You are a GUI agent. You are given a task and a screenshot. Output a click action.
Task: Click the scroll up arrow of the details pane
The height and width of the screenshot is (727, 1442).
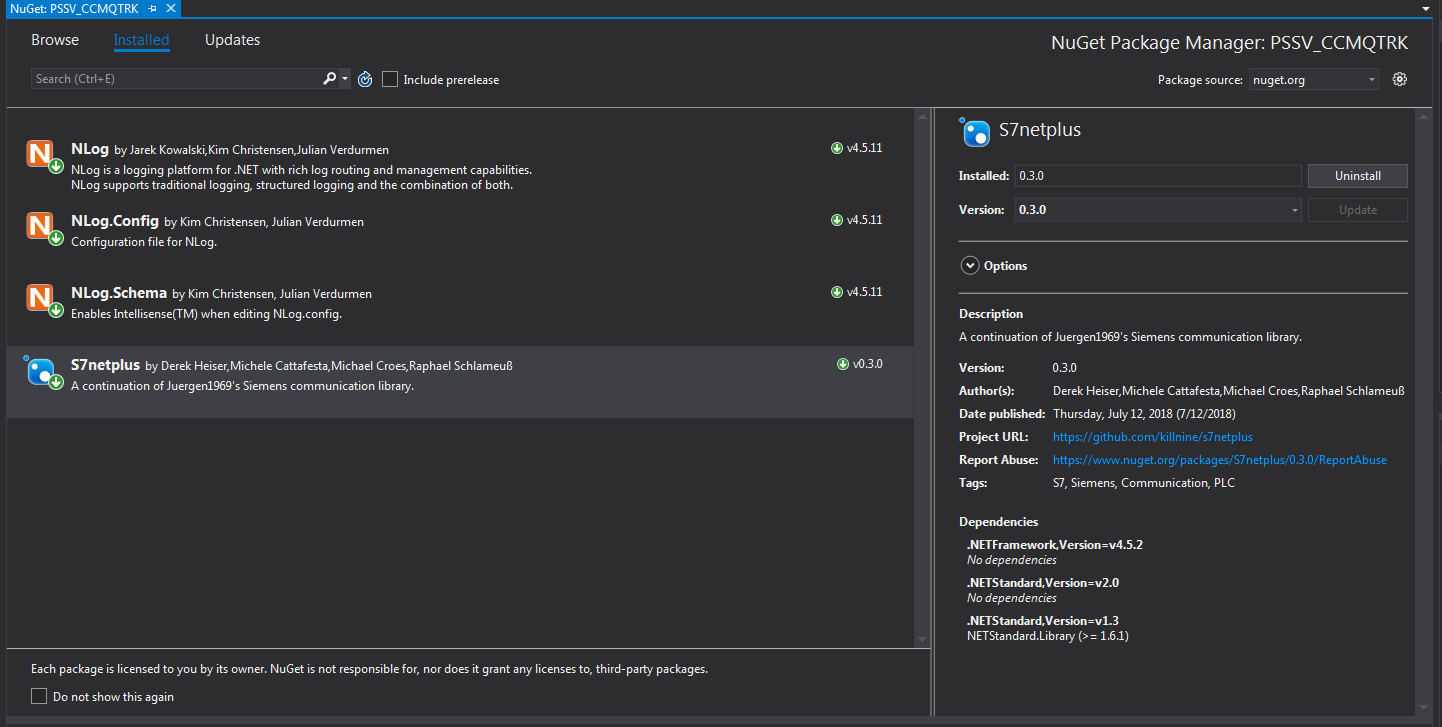[x=1424, y=117]
